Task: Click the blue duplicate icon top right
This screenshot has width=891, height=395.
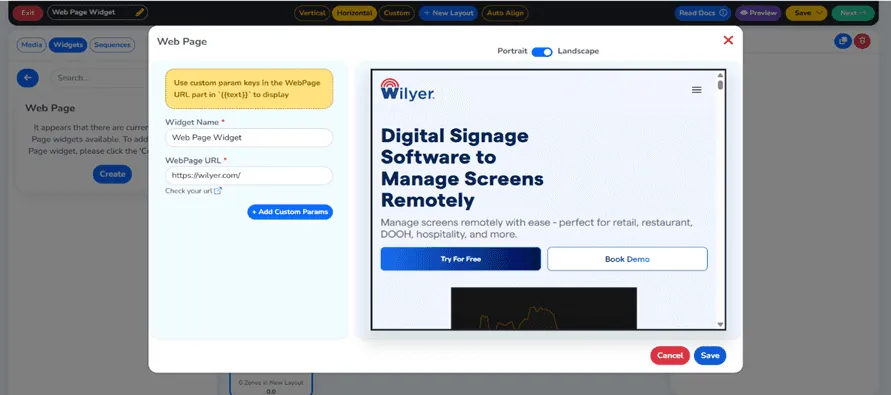Action: coord(843,41)
